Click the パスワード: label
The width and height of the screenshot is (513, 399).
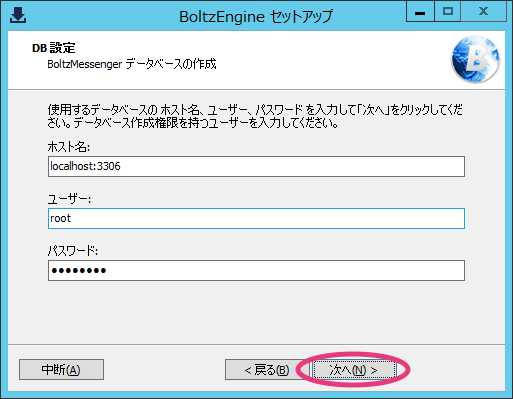coord(73,251)
